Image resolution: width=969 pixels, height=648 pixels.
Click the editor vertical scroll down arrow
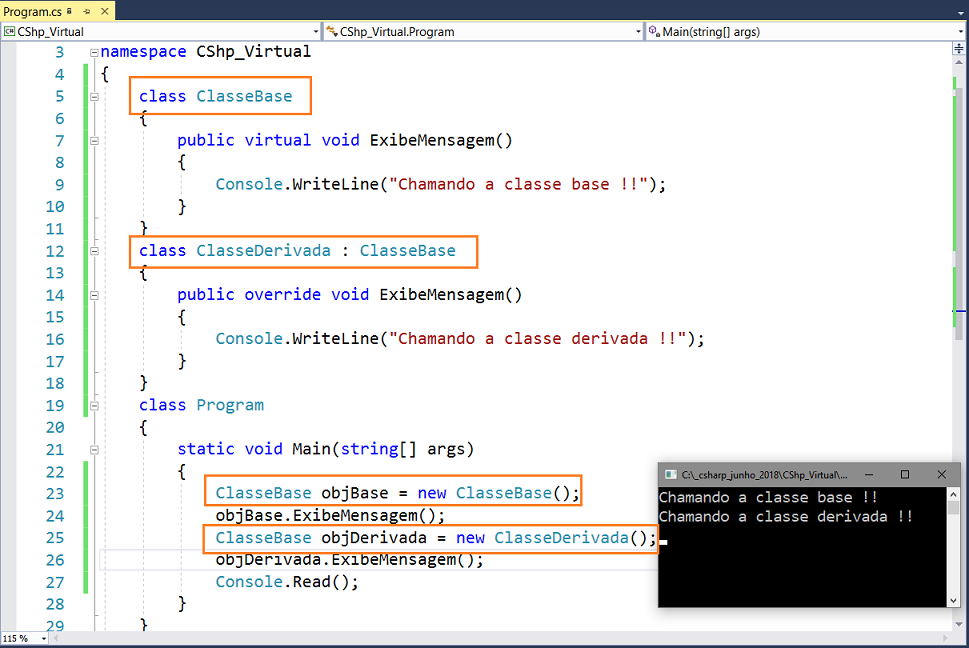click(958, 625)
